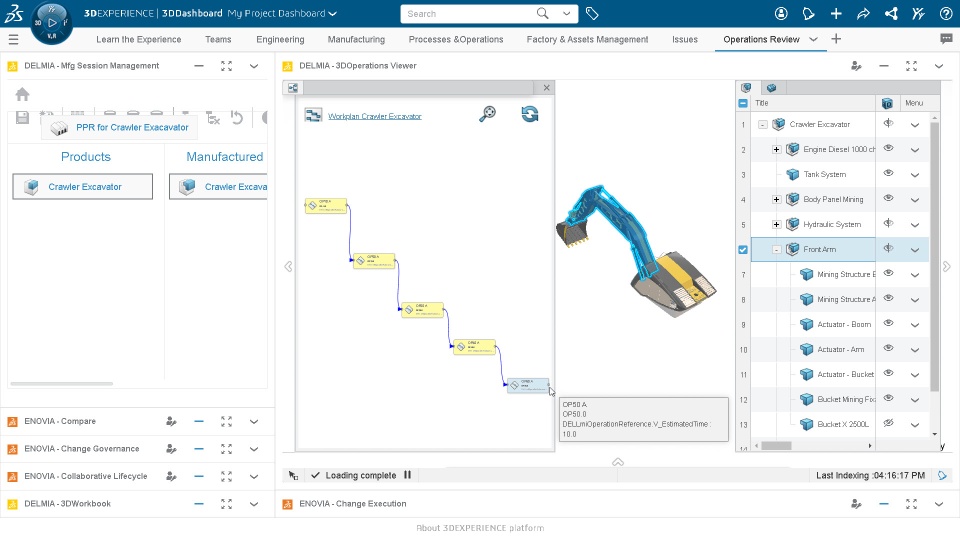
Task: Collapse the Front Arm node
Action: pyautogui.click(x=776, y=250)
